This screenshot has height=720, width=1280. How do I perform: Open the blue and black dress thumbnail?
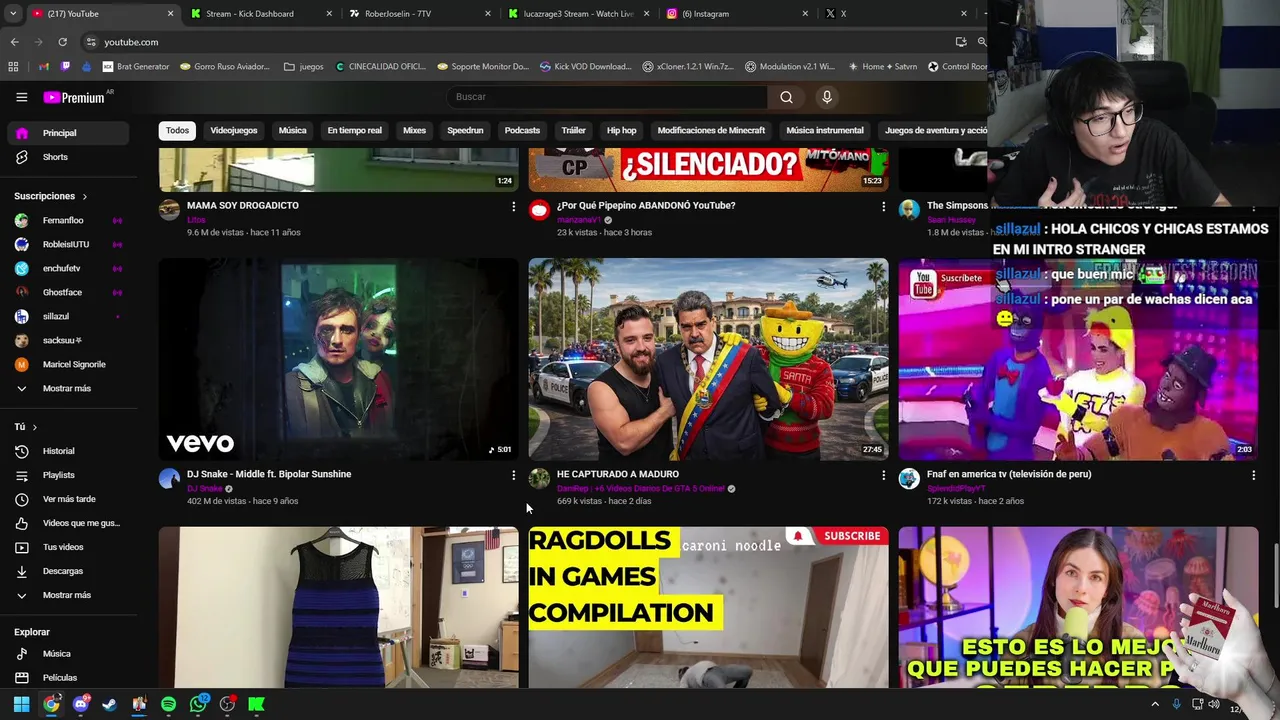[338, 607]
